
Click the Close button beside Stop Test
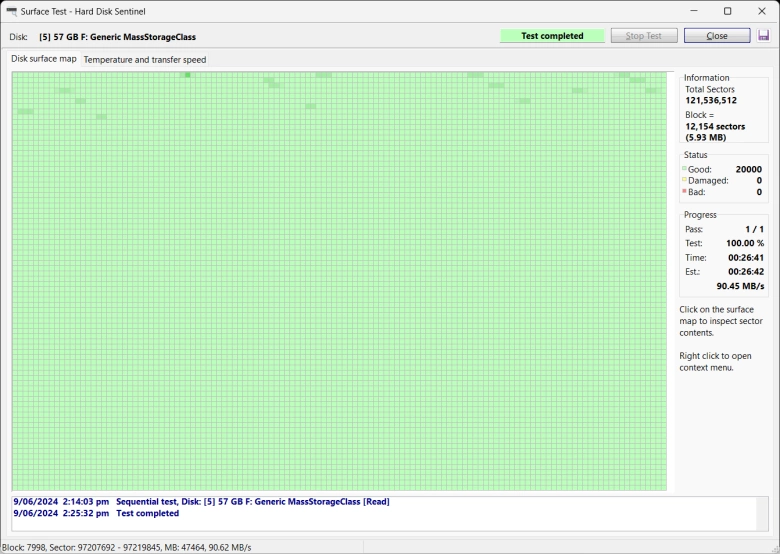[x=716, y=36]
